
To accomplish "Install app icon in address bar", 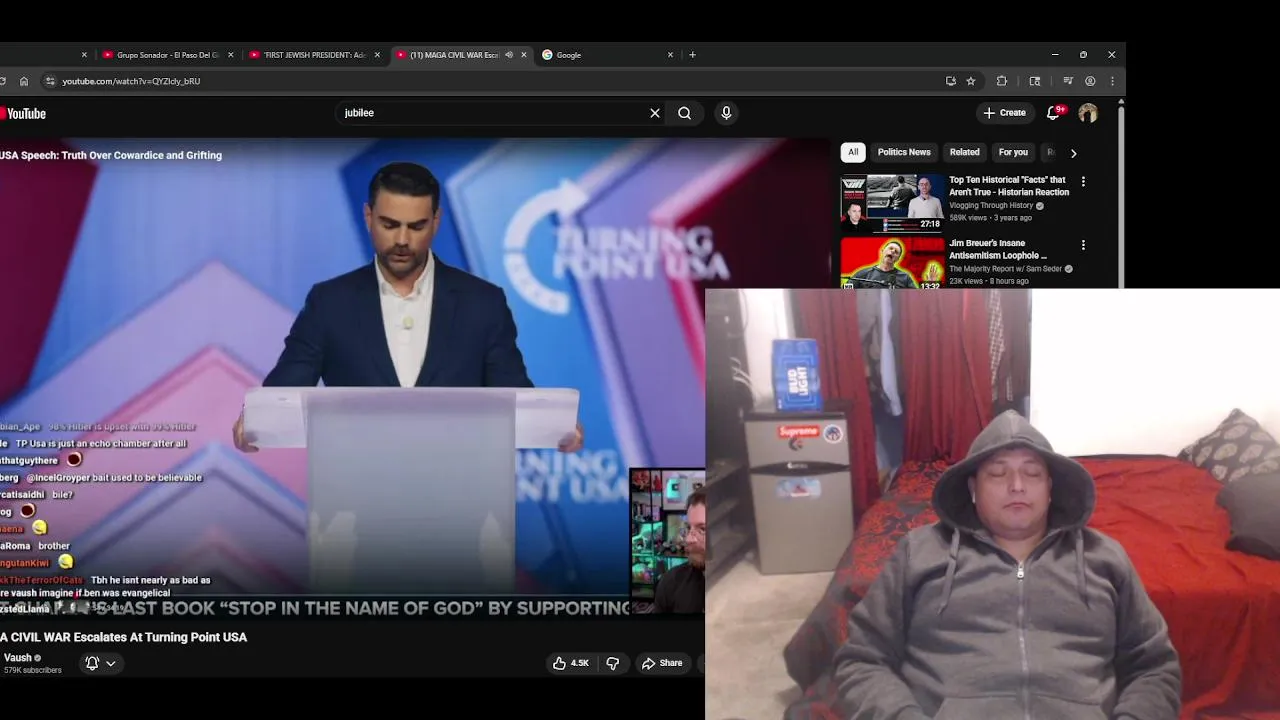I will click(x=950, y=81).
